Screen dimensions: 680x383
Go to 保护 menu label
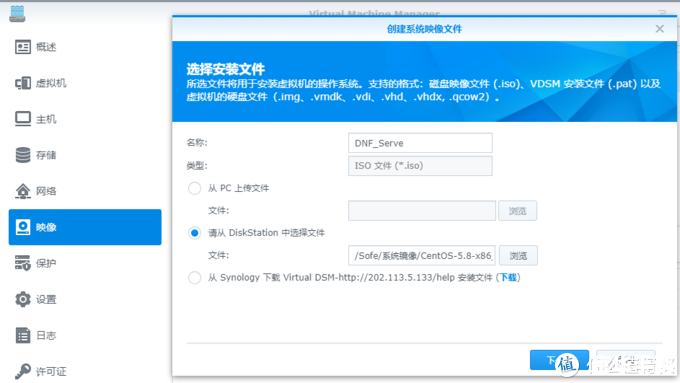46,263
